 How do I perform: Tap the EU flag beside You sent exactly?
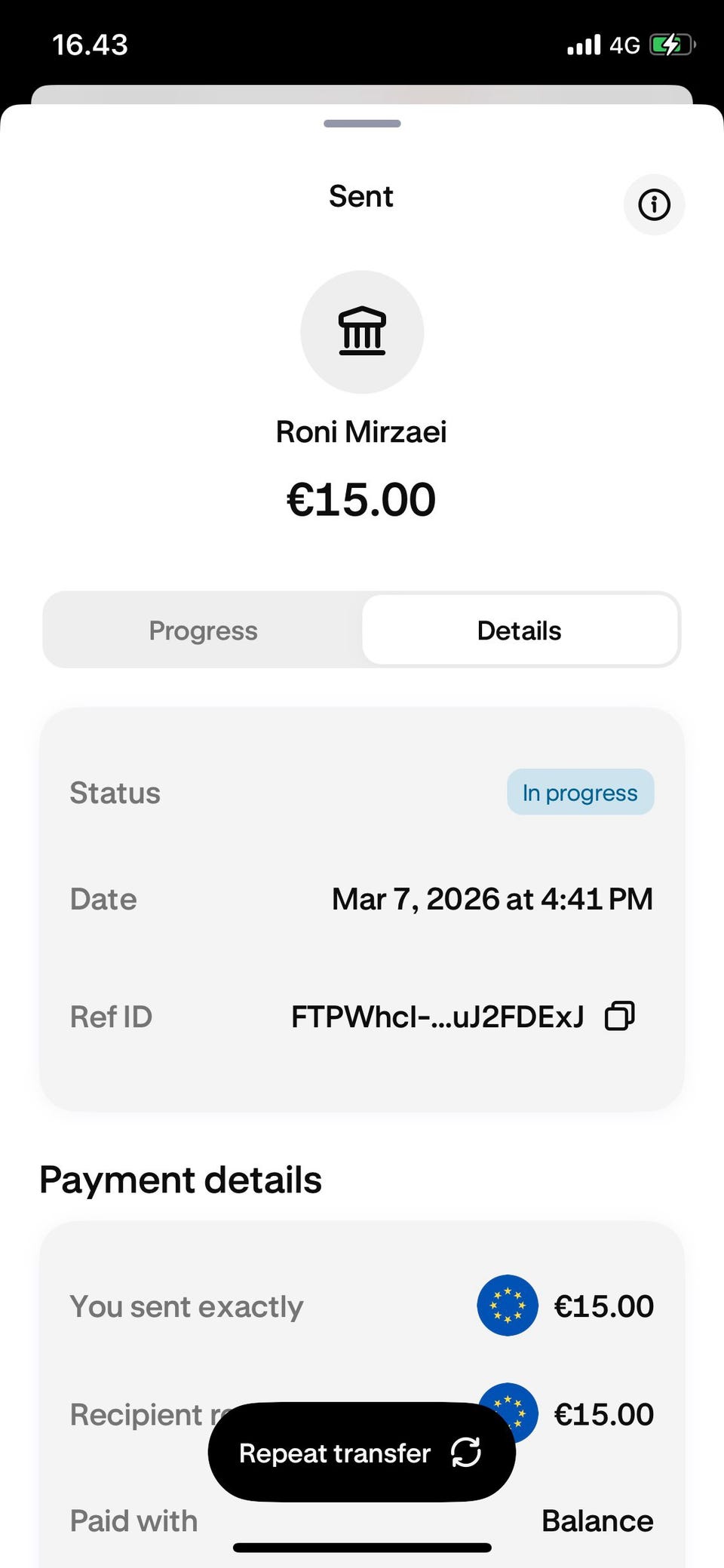pos(508,1306)
